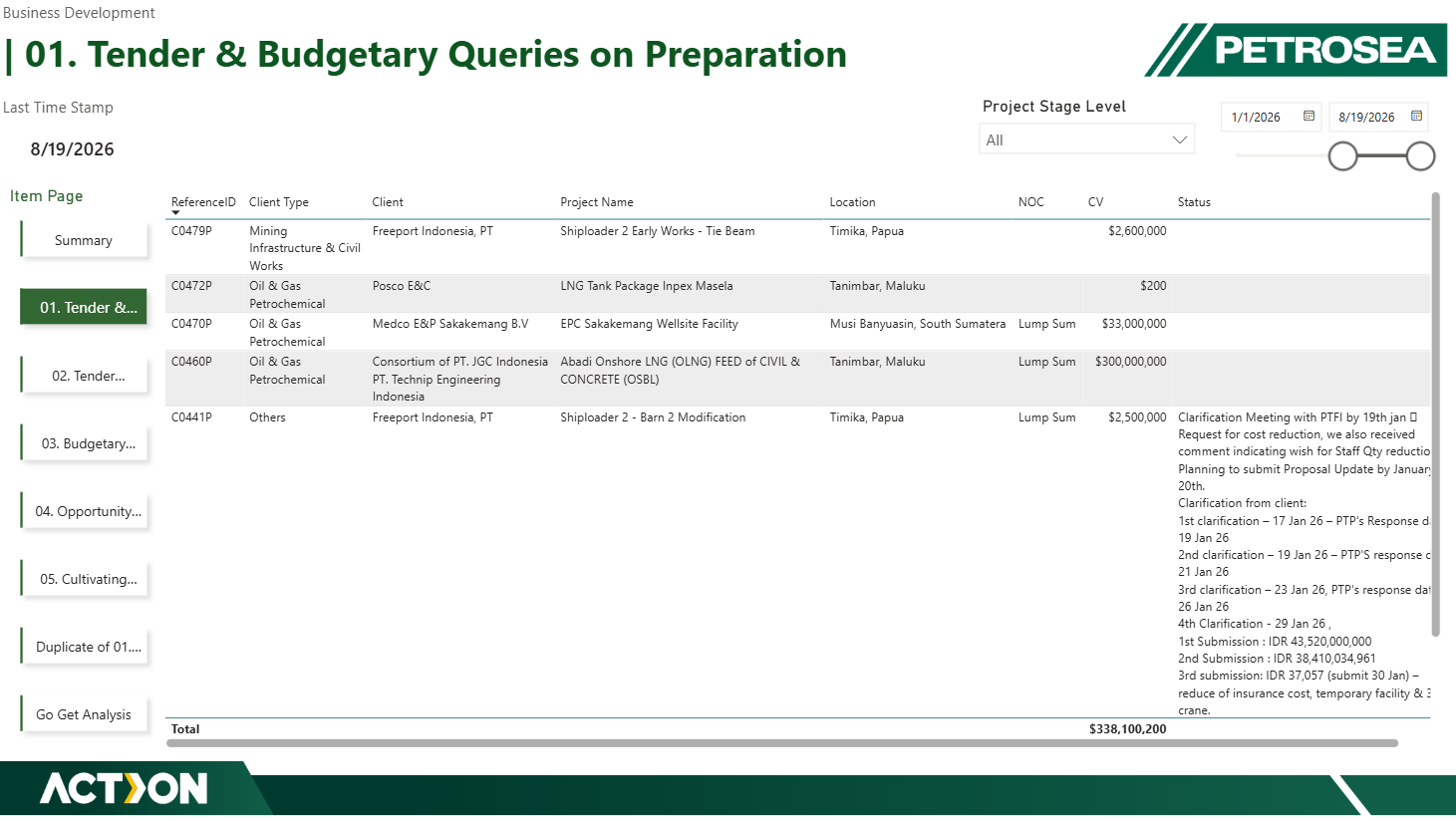This screenshot has height=821, width=1456.
Task: Open the Duplicate of 01.... page
Action: click(x=84, y=647)
